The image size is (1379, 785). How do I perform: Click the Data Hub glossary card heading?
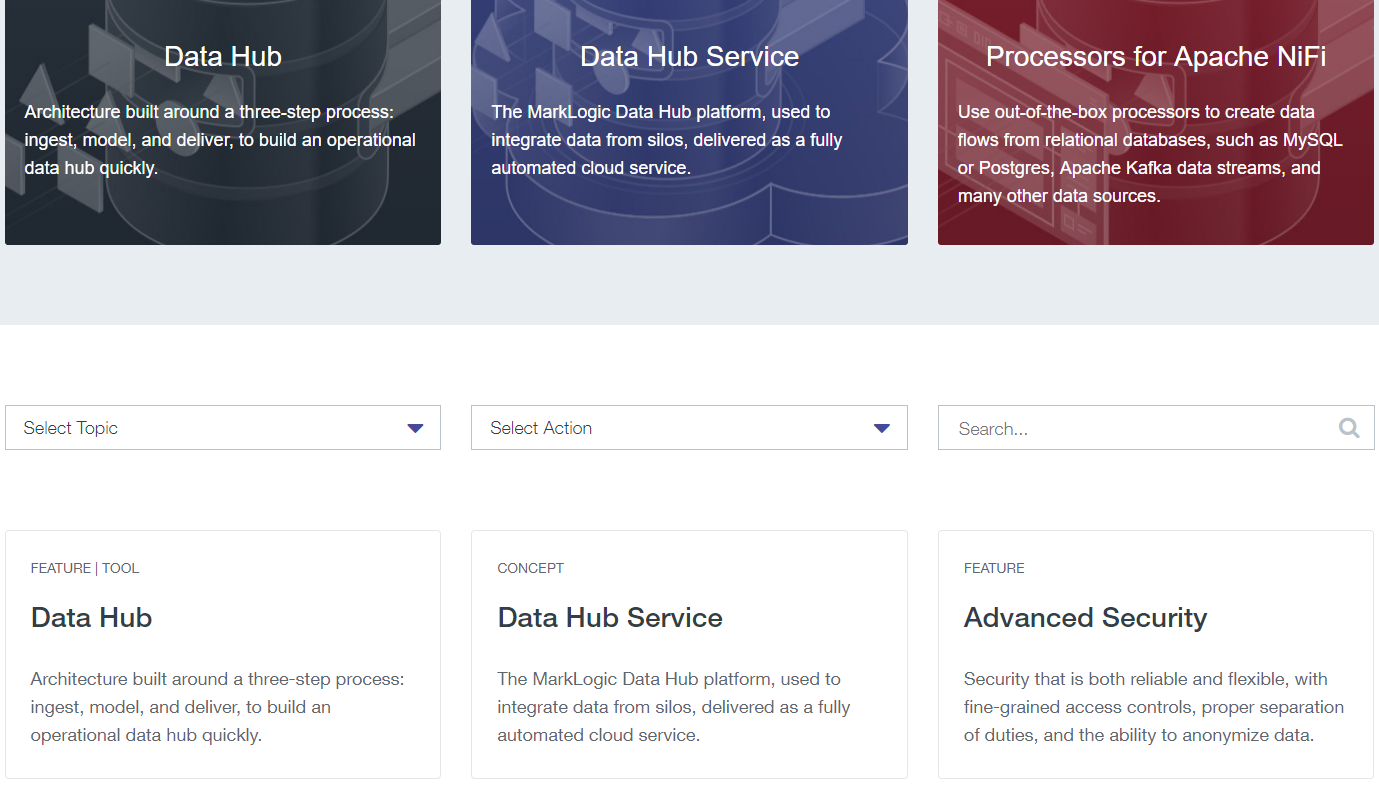tap(91, 617)
